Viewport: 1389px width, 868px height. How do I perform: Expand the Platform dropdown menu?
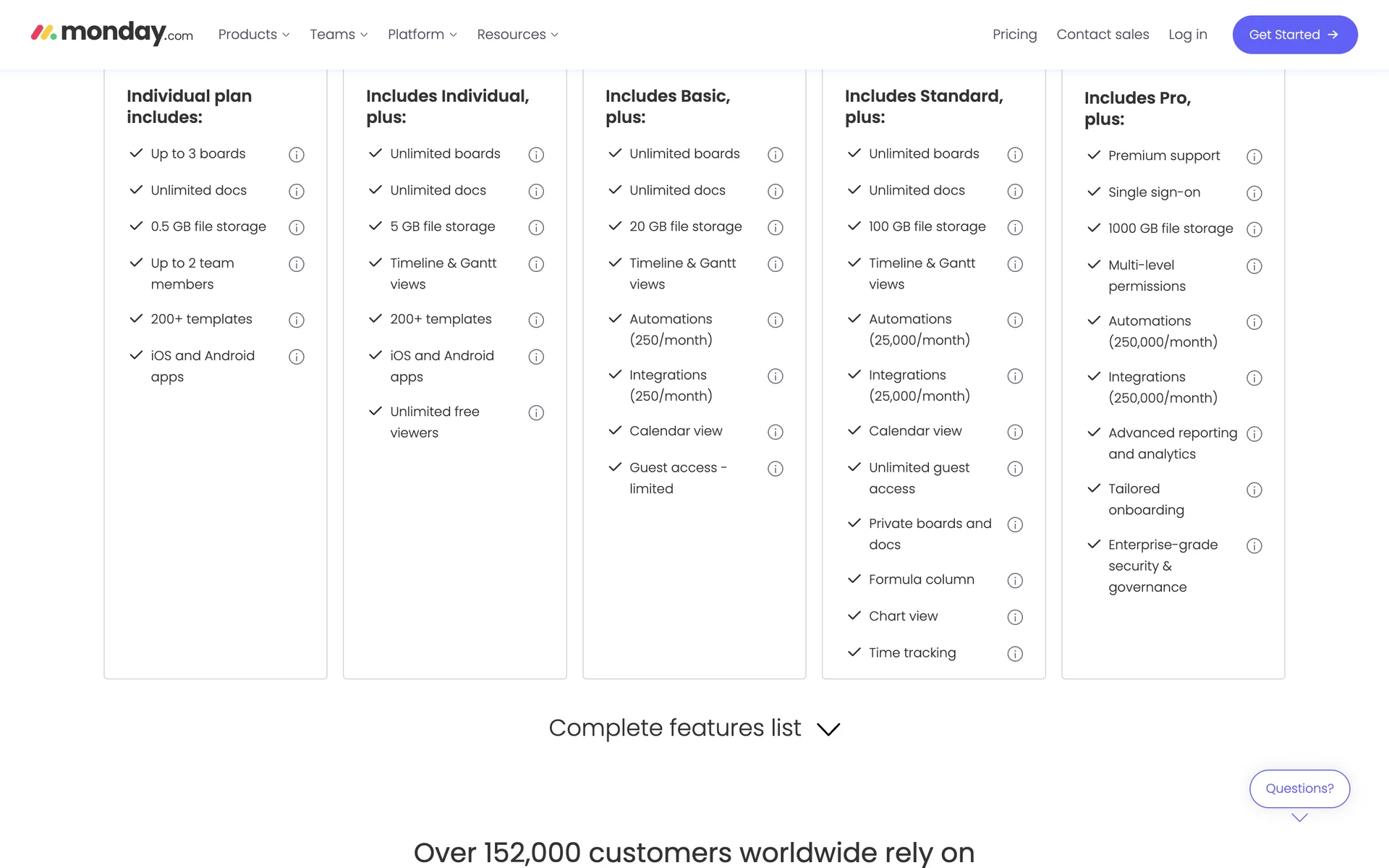pyautogui.click(x=422, y=35)
